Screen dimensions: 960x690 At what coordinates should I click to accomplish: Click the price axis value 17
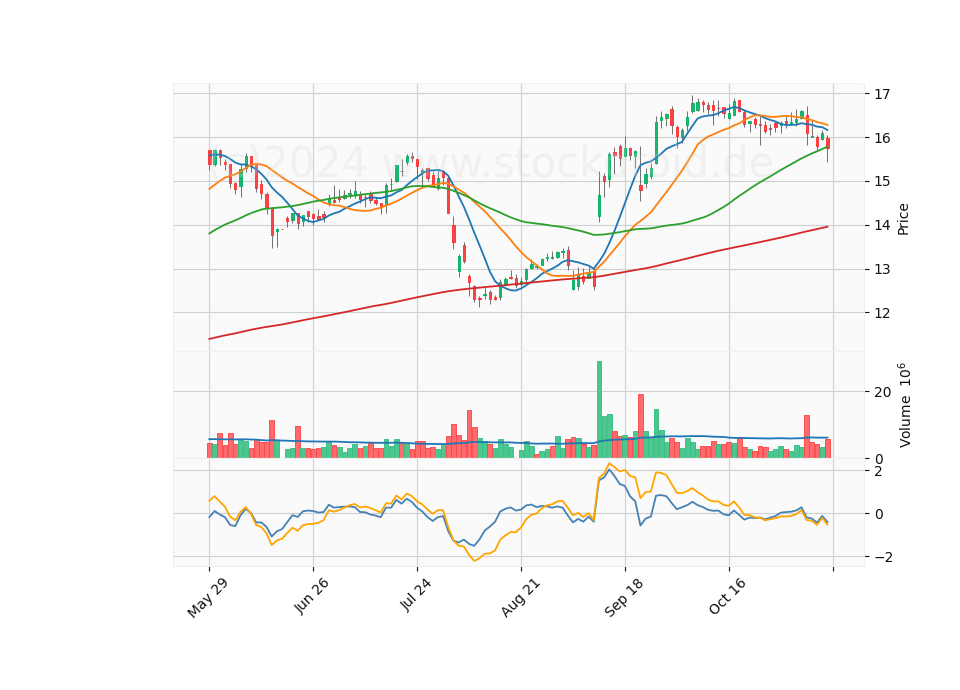pyautogui.click(x=882, y=94)
